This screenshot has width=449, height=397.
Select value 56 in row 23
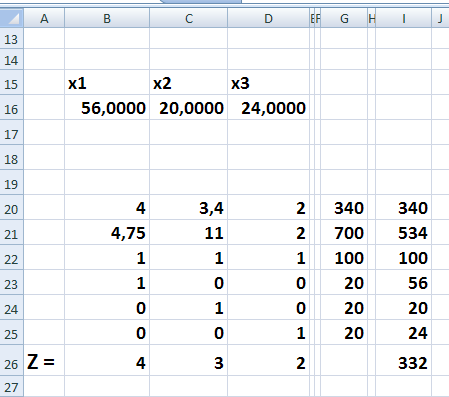pyautogui.click(x=403, y=283)
